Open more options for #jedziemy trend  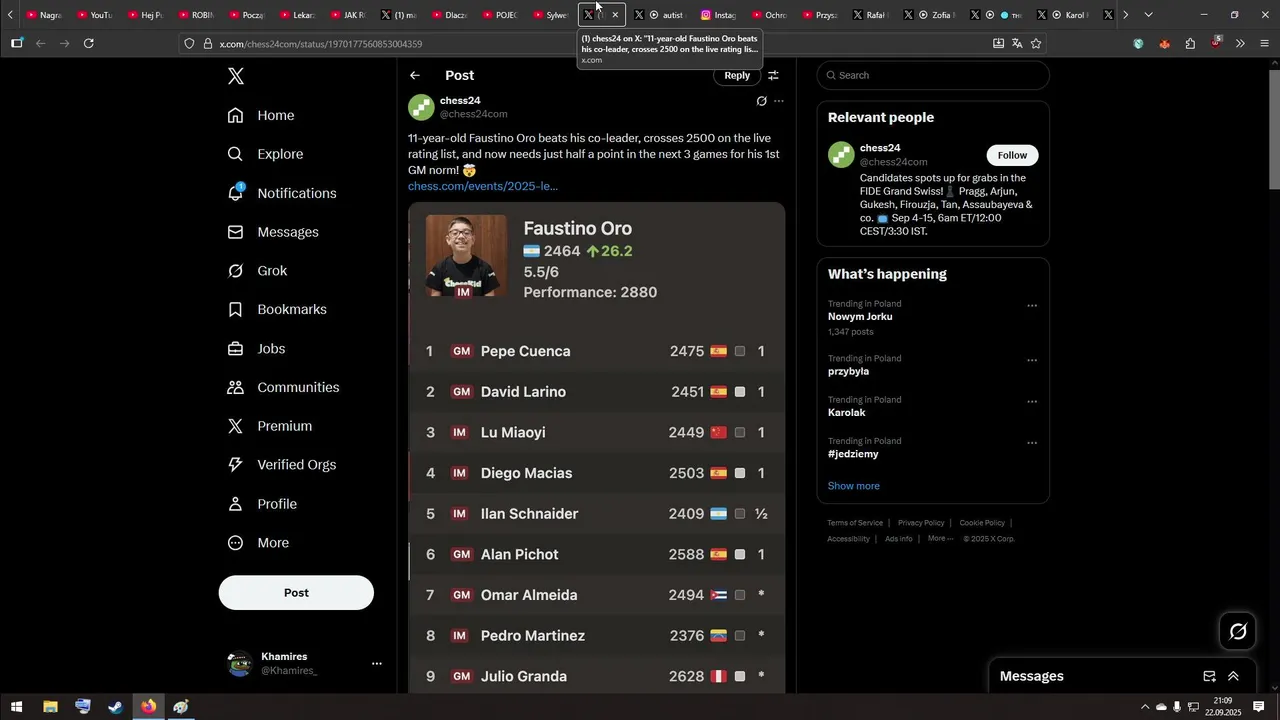[1032, 443]
